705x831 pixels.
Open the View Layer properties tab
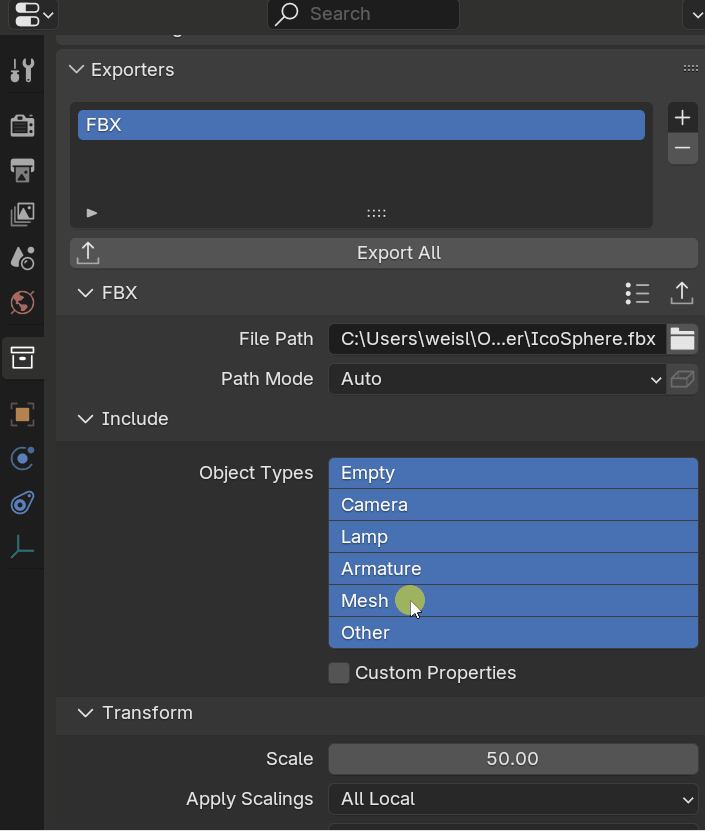click(x=22, y=214)
